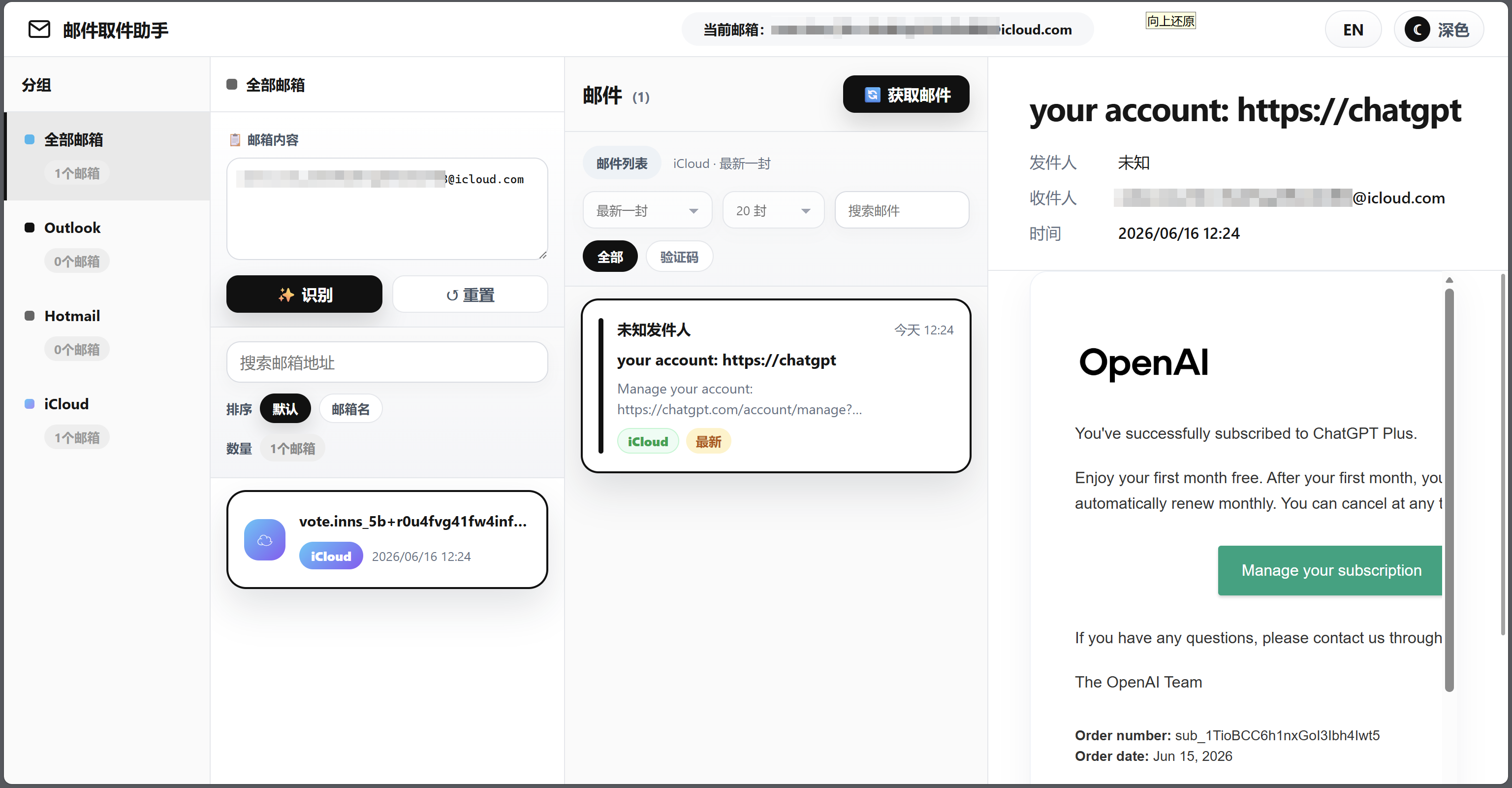Click the Order date Jun 15, 2026 line
The height and width of the screenshot is (788, 1512).
coord(1153,755)
